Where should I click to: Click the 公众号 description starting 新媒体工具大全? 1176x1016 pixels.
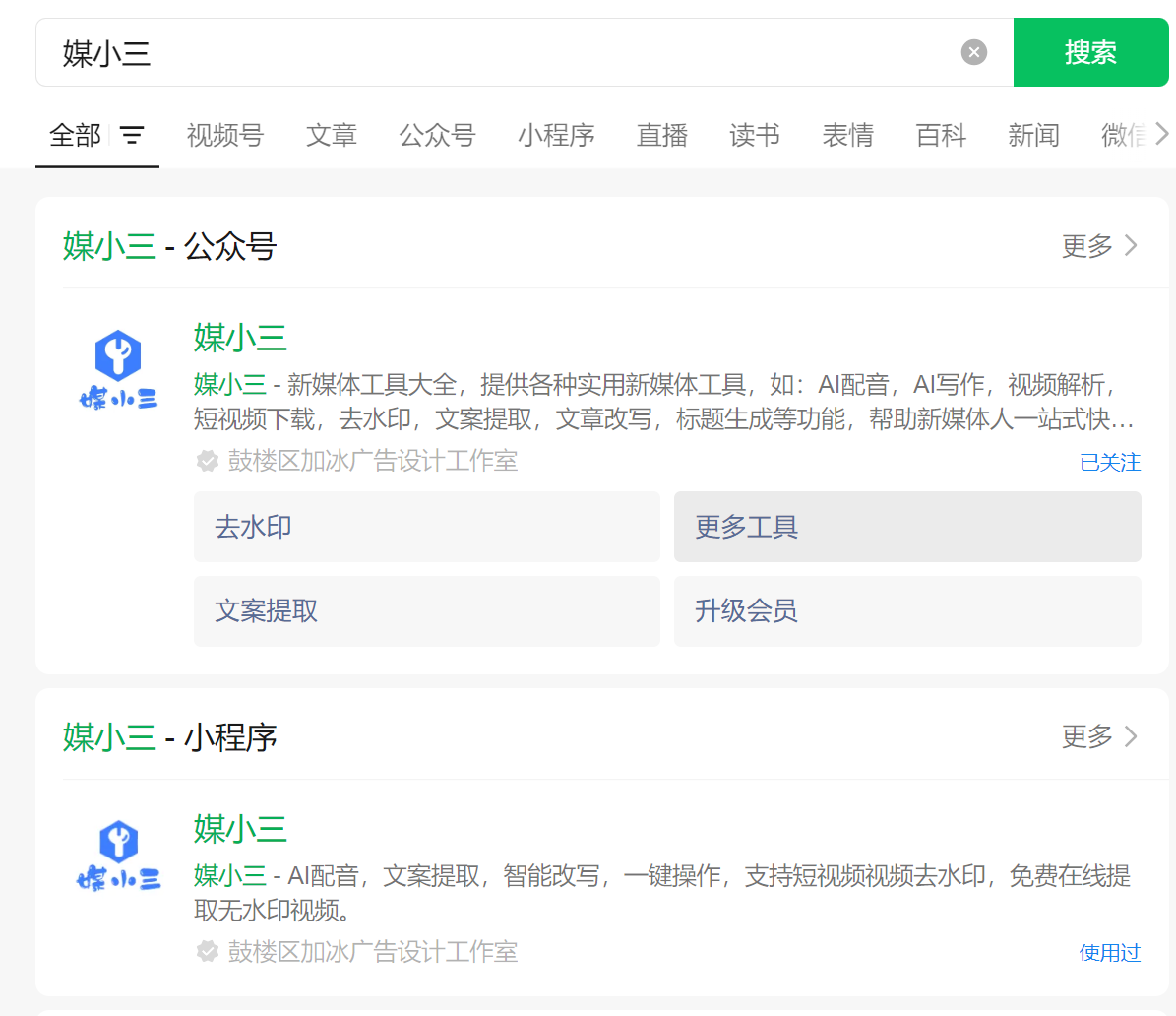(663, 402)
